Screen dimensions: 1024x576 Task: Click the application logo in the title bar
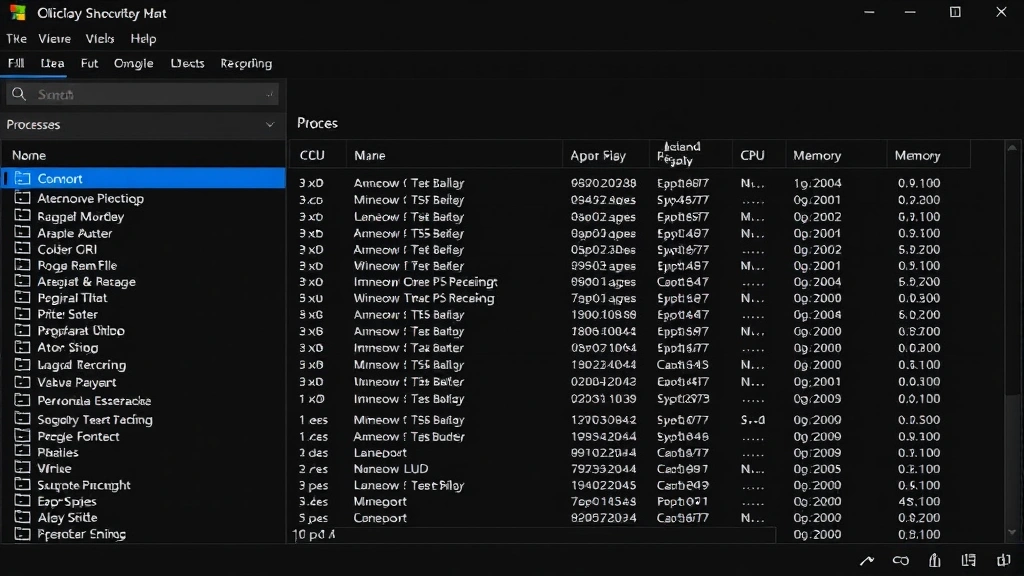click(16, 13)
